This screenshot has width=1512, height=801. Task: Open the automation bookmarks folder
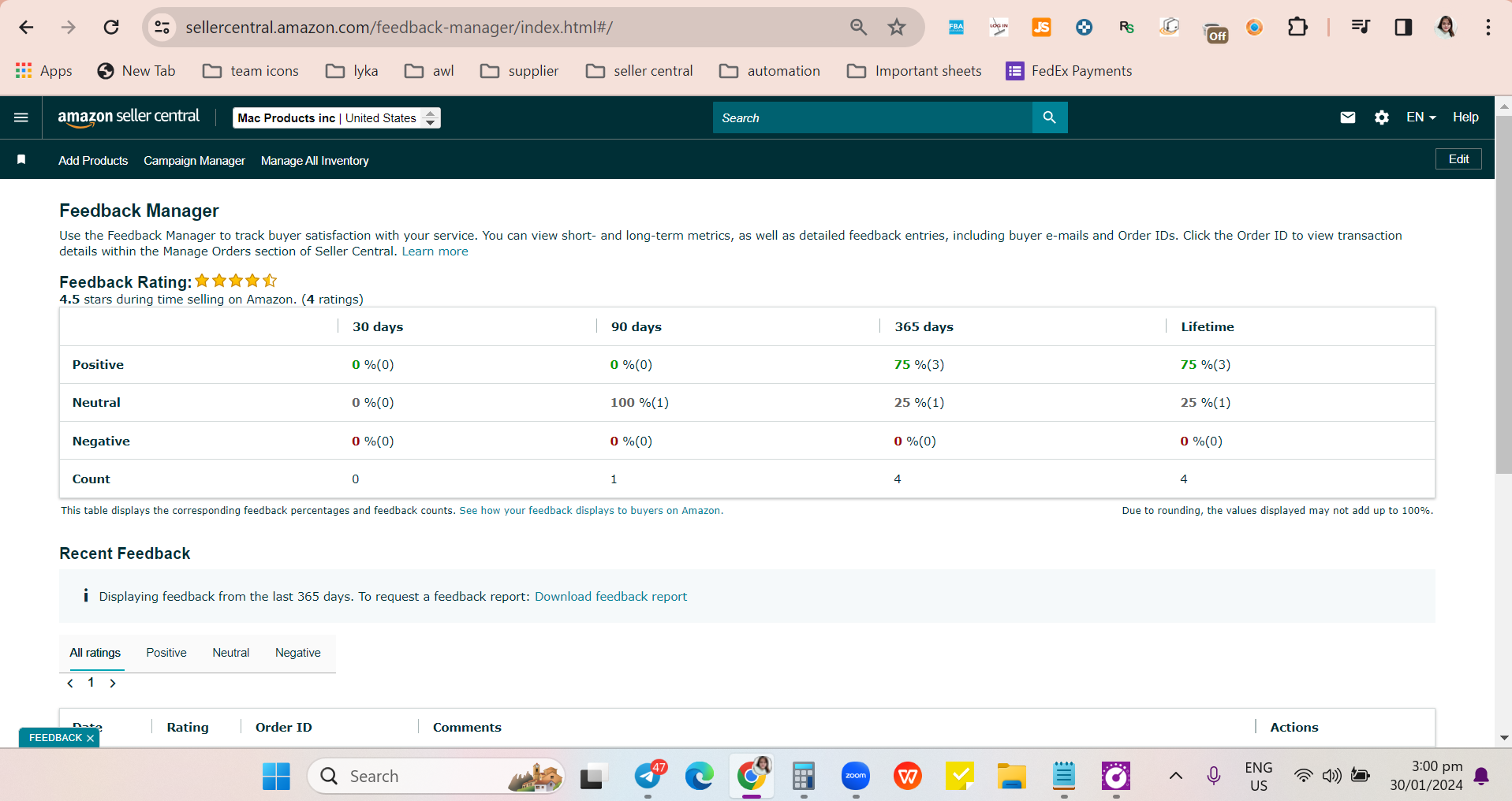(770, 71)
